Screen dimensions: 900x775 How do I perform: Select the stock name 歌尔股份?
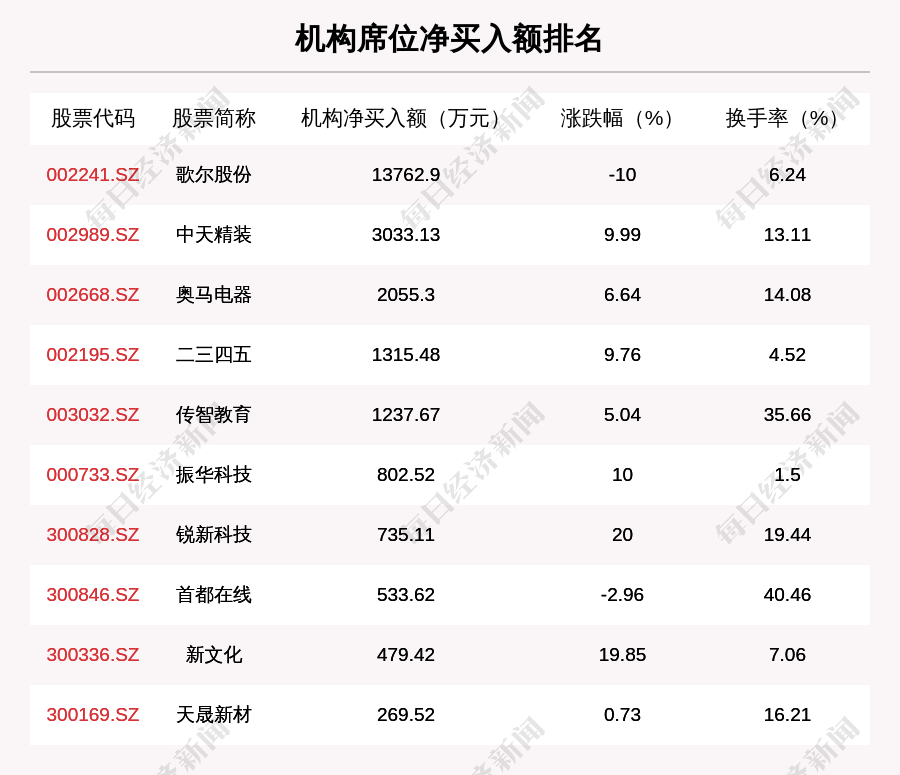[x=213, y=175]
